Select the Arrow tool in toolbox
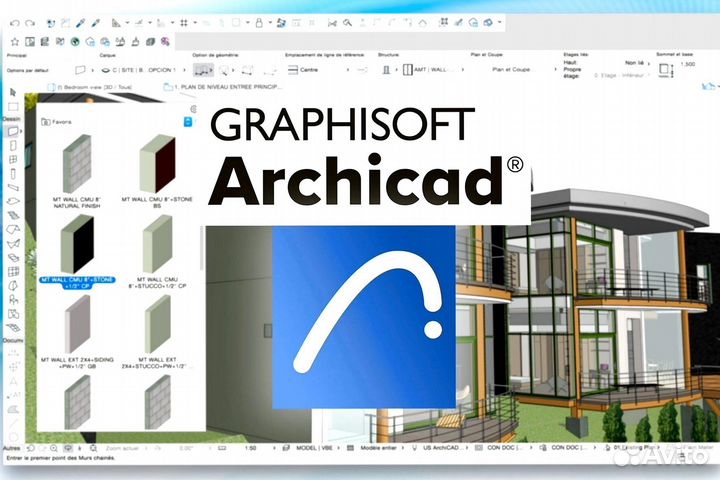Image resolution: width=720 pixels, height=480 pixels. click(13, 92)
